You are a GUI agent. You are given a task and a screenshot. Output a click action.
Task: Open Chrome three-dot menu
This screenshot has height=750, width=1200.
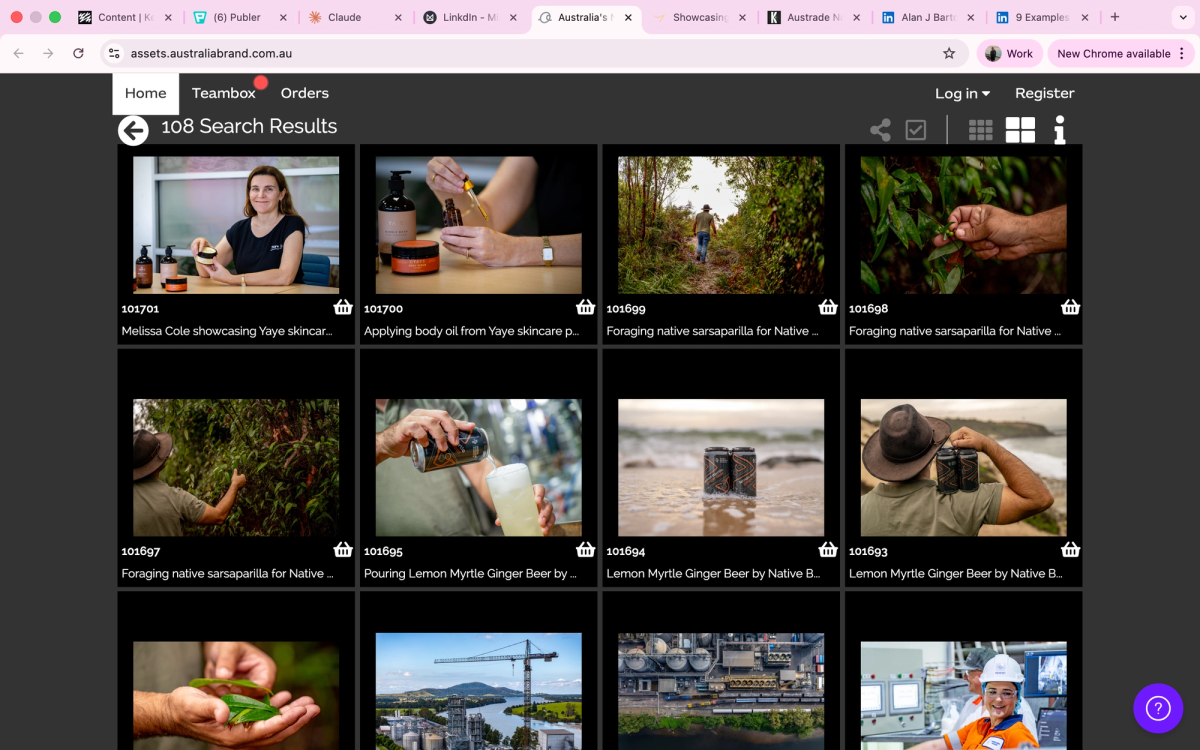tap(1182, 53)
